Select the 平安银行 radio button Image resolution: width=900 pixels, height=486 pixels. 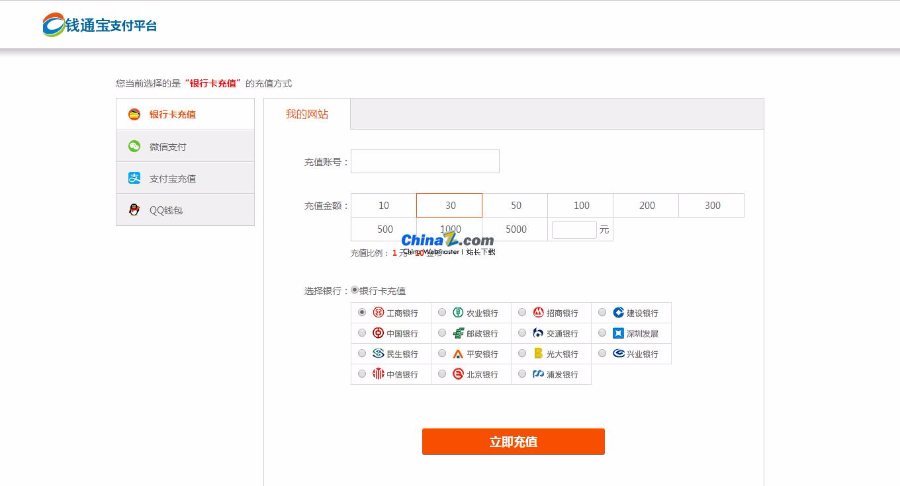[x=442, y=353]
